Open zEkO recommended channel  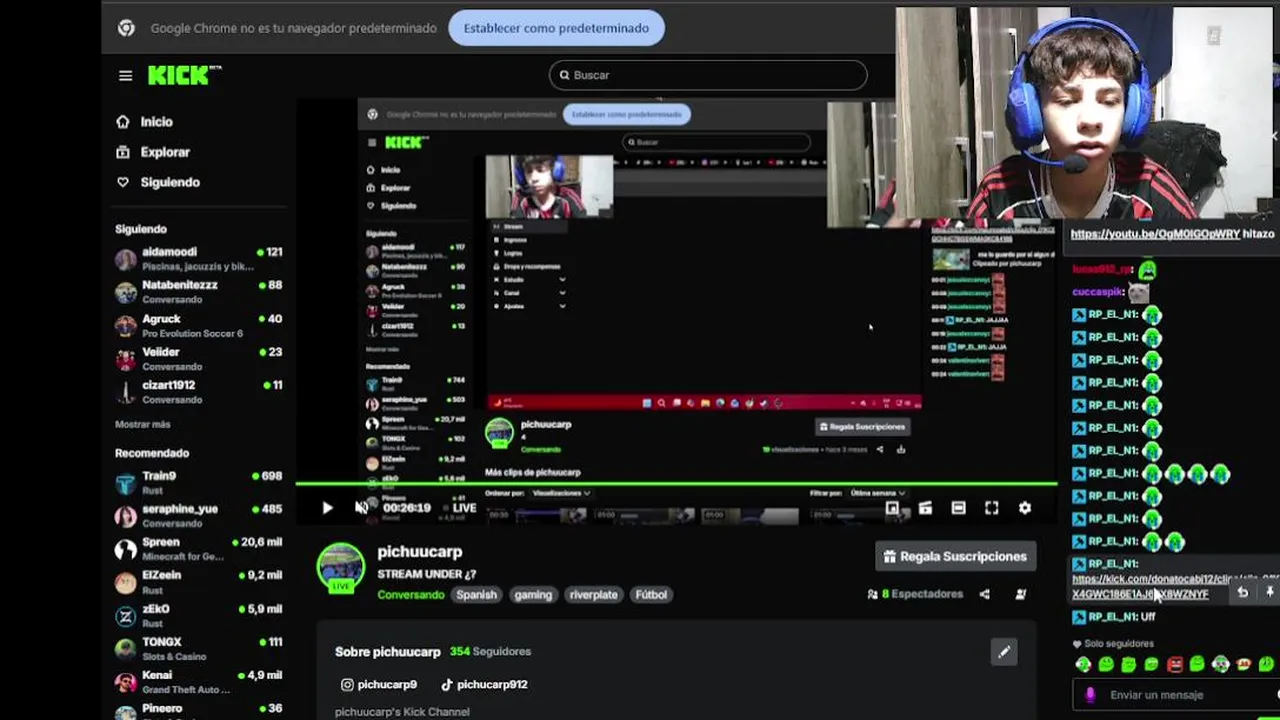(199, 615)
